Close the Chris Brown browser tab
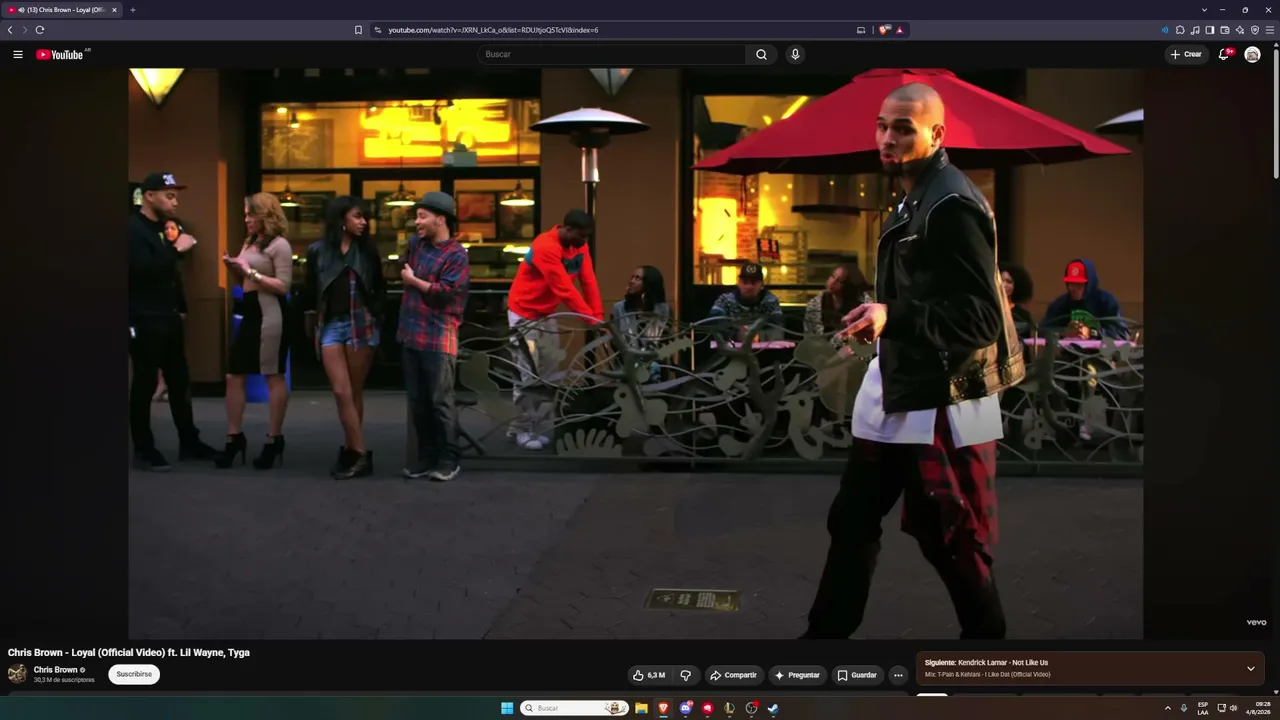This screenshot has width=1280, height=720. point(114,10)
